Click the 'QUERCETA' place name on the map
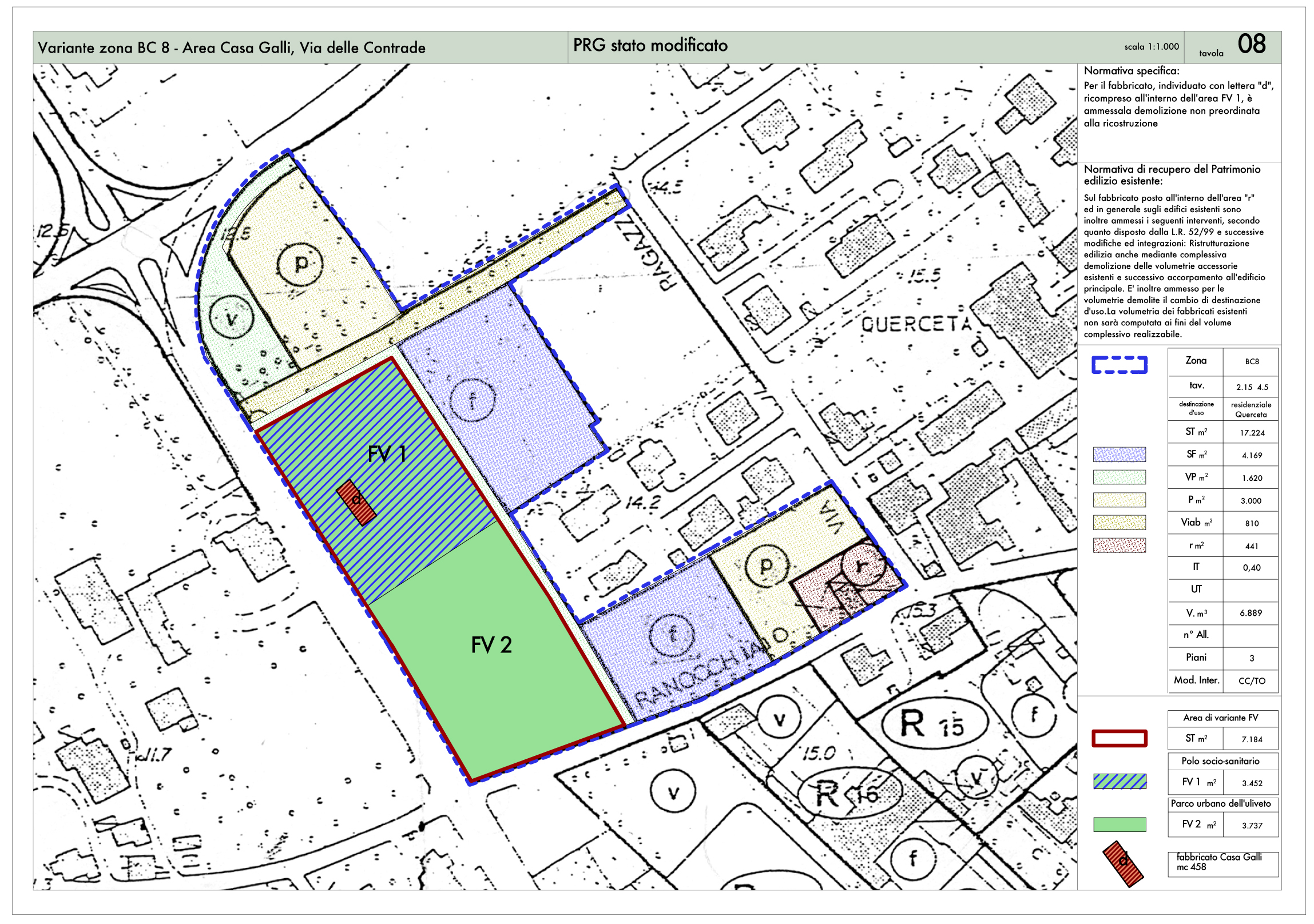This screenshot has width=1314, height=924. (916, 325)
